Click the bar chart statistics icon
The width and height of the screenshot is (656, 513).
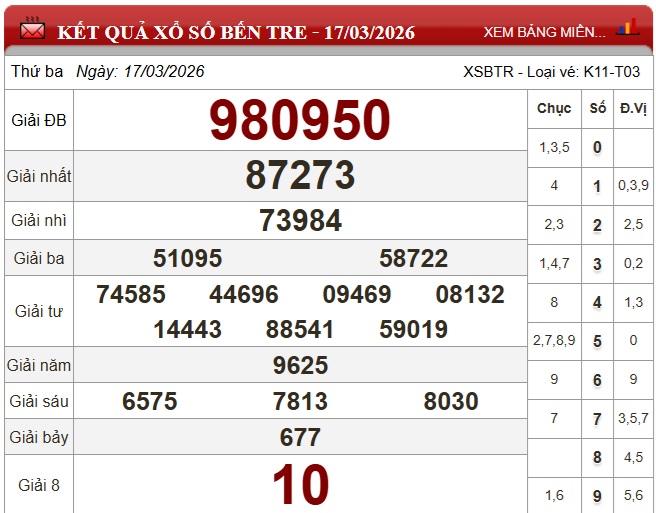[x=628, y=28]
